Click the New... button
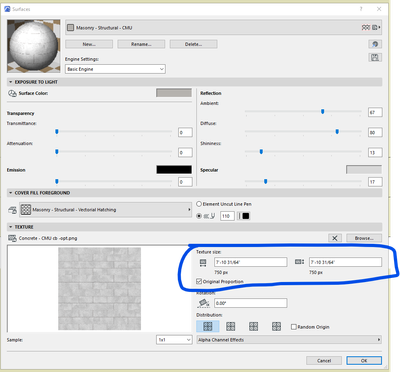Screen dimensions: 400x372 click(x=89, y=44)
